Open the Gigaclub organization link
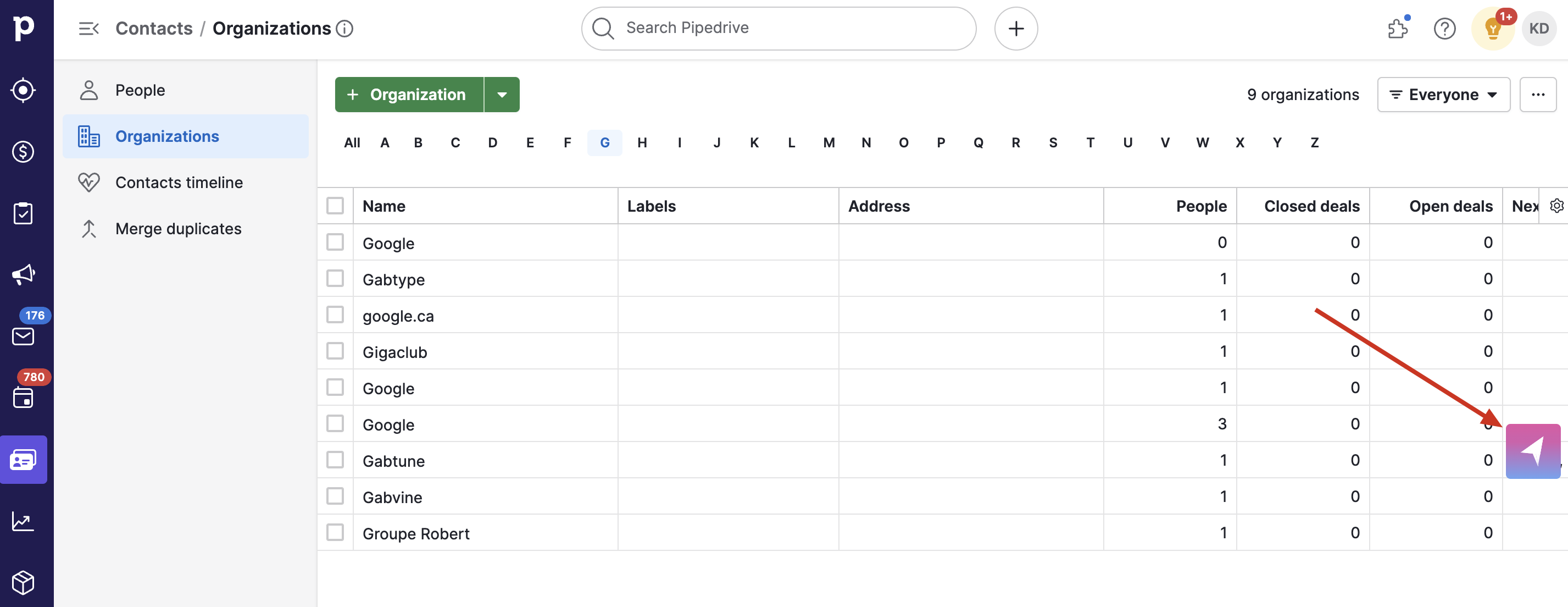 394,352
